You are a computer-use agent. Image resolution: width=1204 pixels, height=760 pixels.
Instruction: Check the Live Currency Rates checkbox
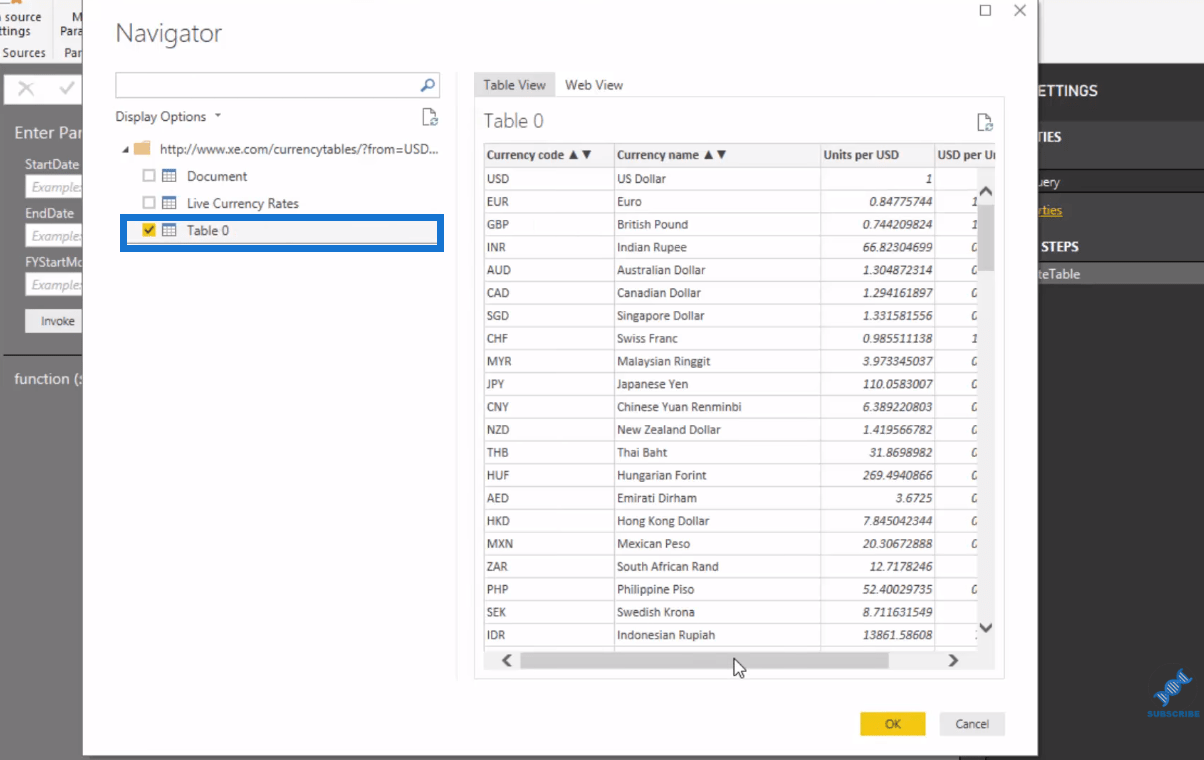[x=149, y=203]
